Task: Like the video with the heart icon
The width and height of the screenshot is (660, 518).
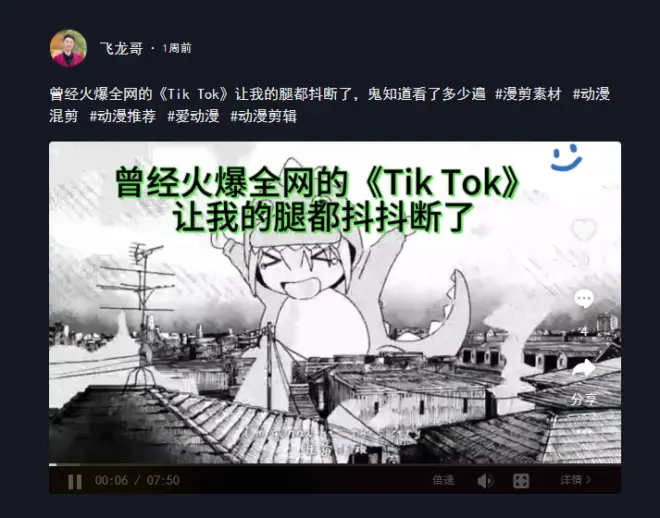Action: click(584, 230)
